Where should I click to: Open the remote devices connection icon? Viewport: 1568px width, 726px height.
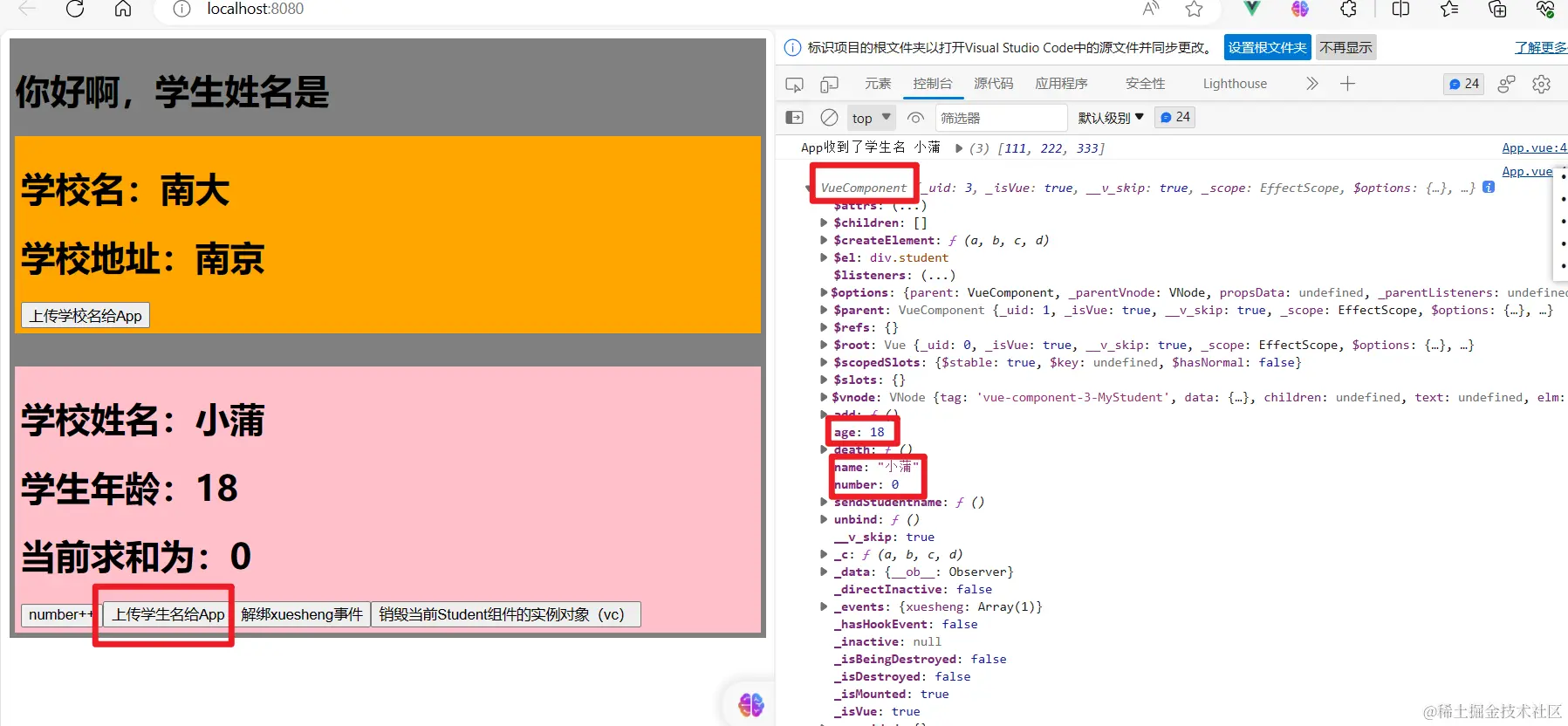click(x=1506, y=84)
